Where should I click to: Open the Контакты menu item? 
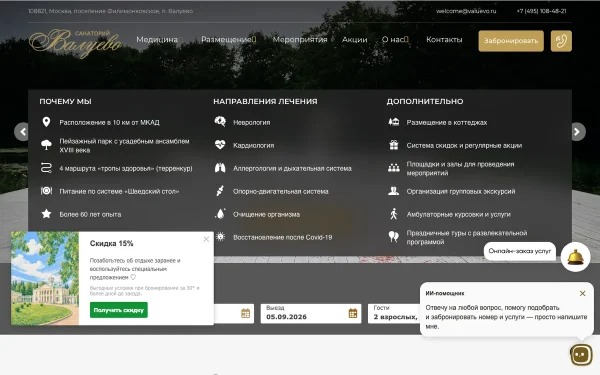pos(444,39)
